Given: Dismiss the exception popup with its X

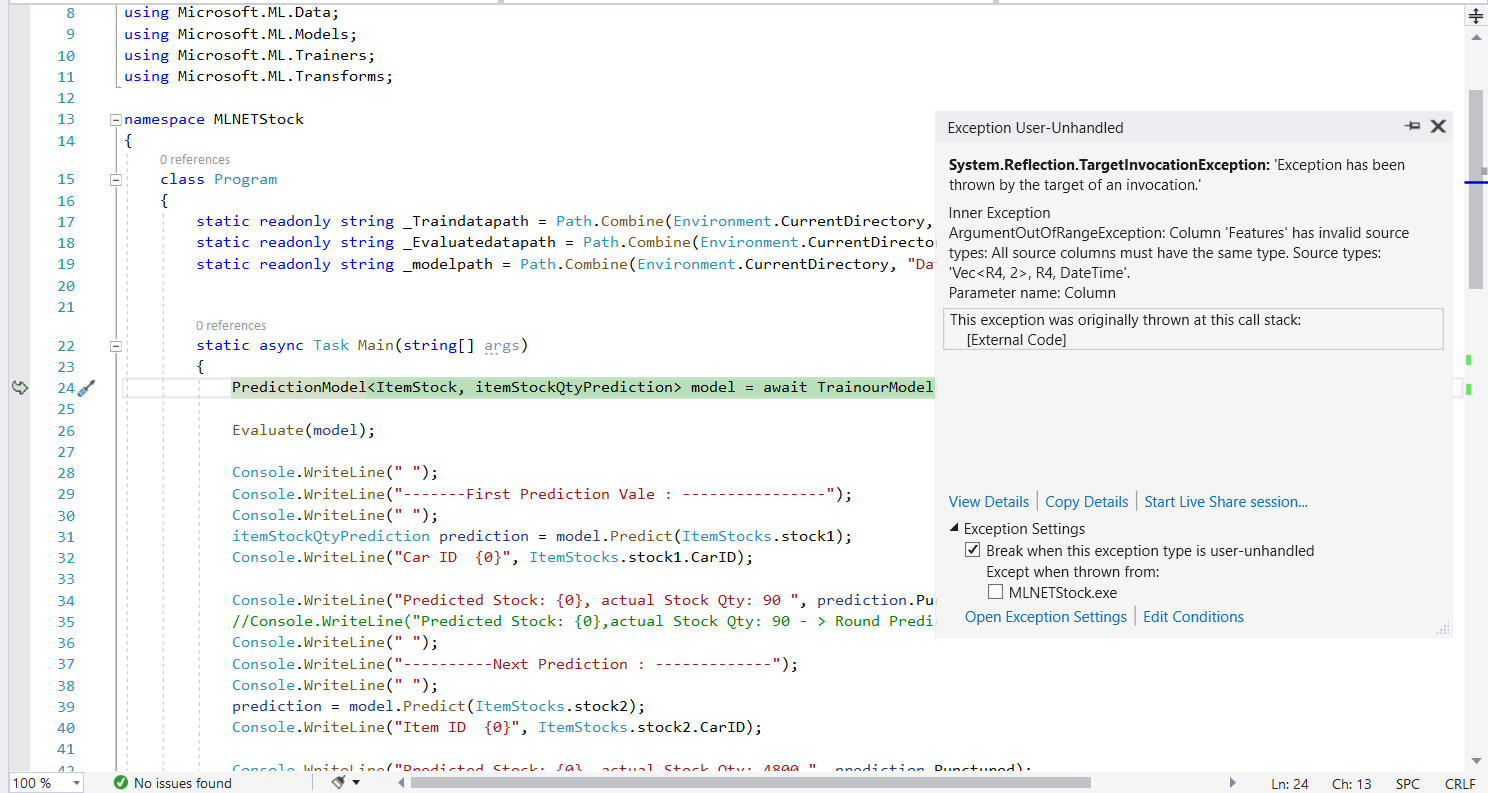Looking at the screenshot, I should point(1438,126).
